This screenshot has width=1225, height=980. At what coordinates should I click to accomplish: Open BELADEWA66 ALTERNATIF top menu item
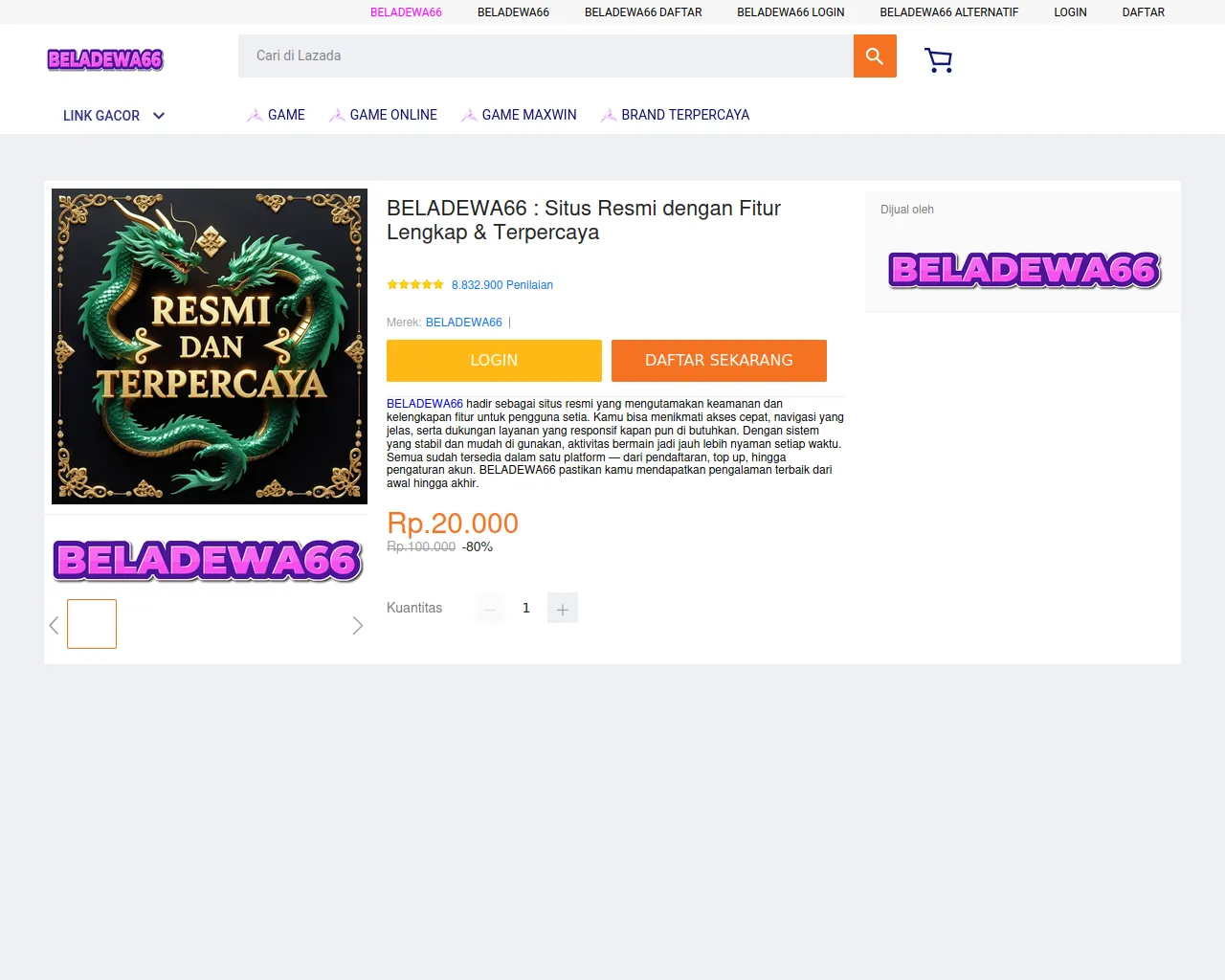click(x=949, y=12)
